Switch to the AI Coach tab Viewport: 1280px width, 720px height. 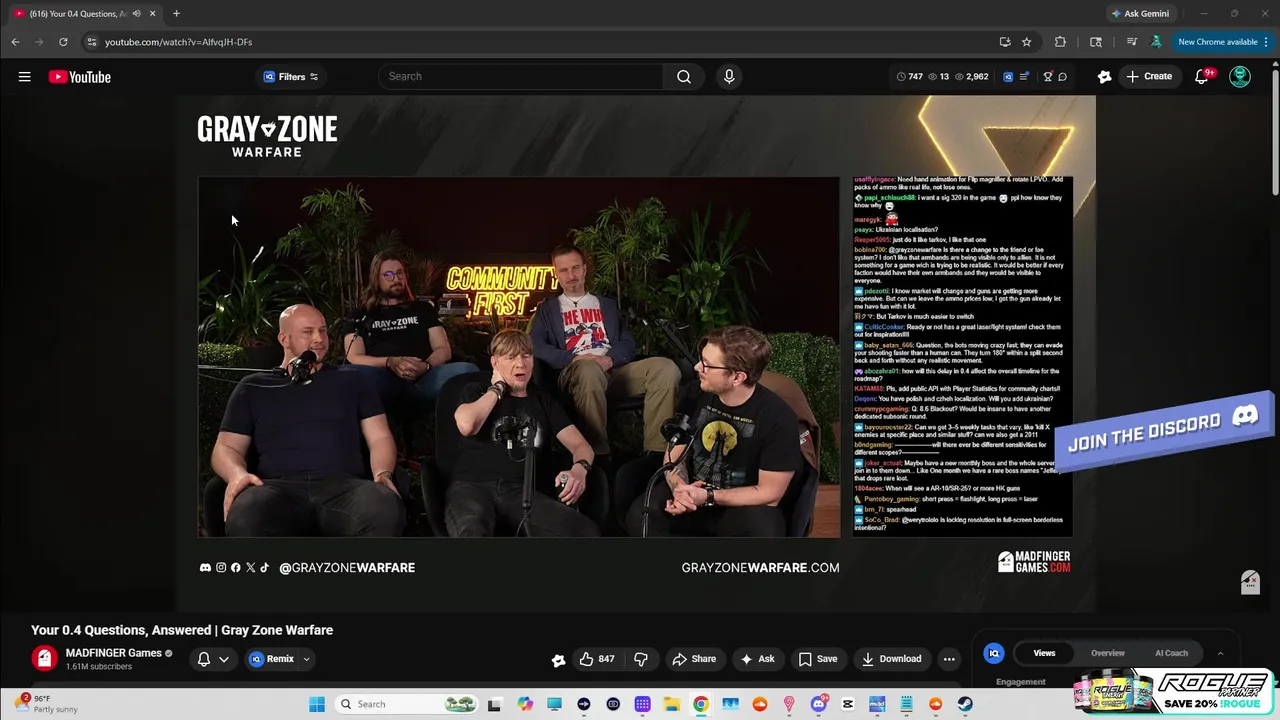[1171, 653]
